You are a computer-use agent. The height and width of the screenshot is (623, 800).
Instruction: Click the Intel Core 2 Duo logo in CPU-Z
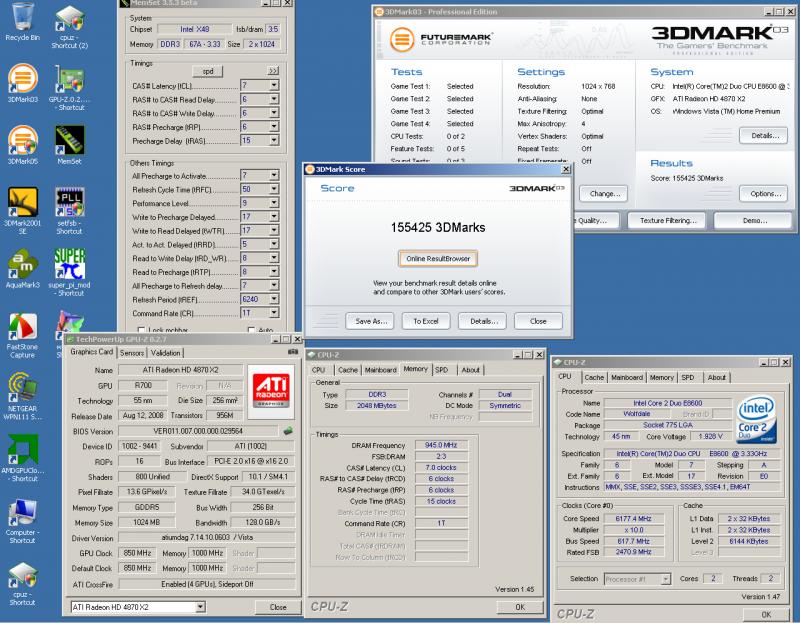[757, 418]
